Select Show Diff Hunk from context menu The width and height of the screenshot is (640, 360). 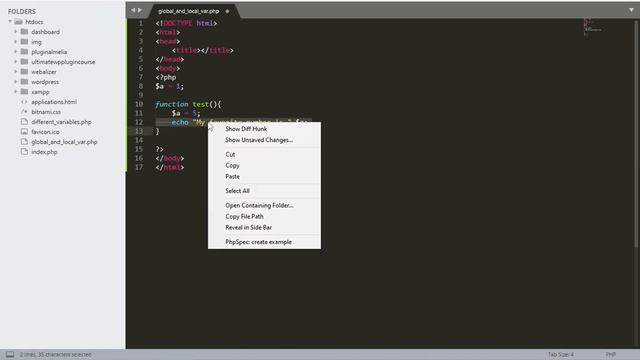click(264, 129)
